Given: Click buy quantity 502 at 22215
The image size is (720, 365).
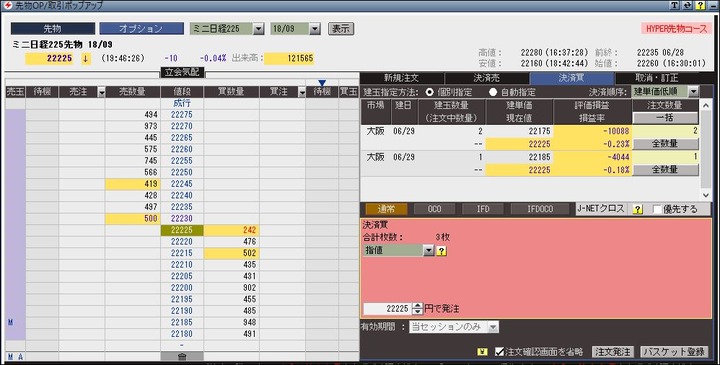Looking at the screenshot, I should click(231, 253).
